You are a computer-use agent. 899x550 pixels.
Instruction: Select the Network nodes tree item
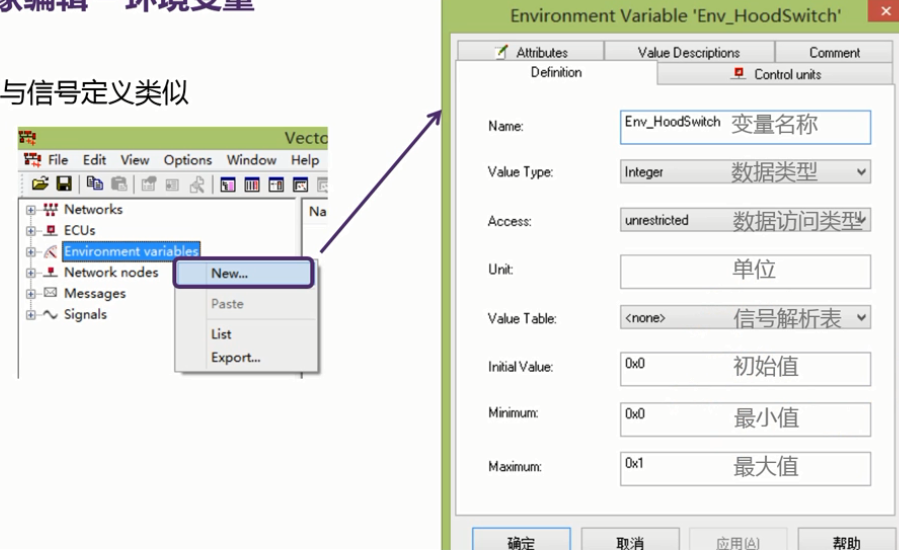click(x=111, y=272)
